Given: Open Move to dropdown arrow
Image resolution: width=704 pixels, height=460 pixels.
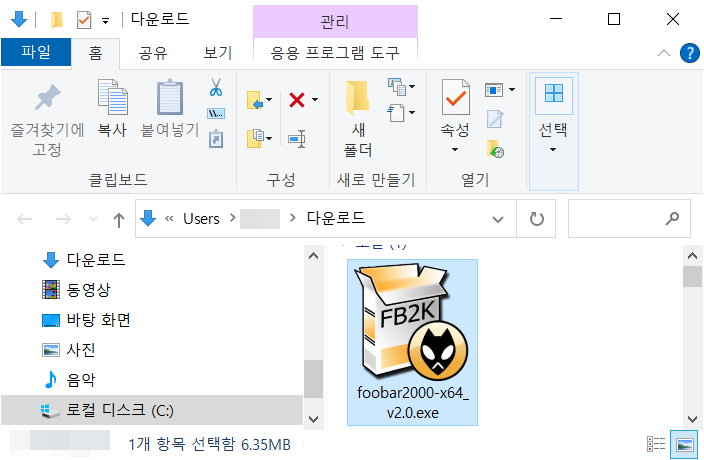Looking at the screenshot, I should coord(269,100).
